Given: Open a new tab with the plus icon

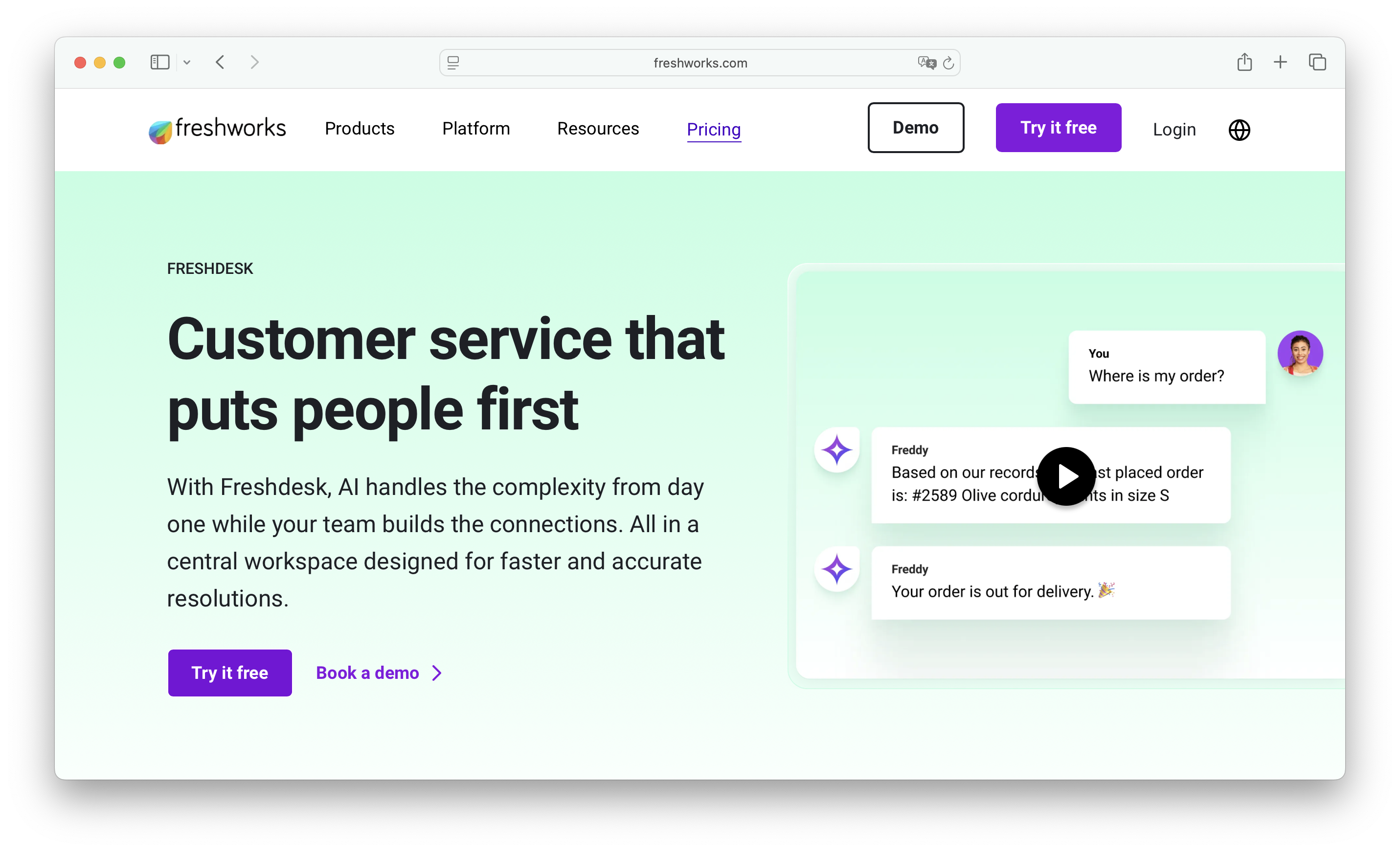Looking at the screenshot, I should click(x=1280, y=62).
